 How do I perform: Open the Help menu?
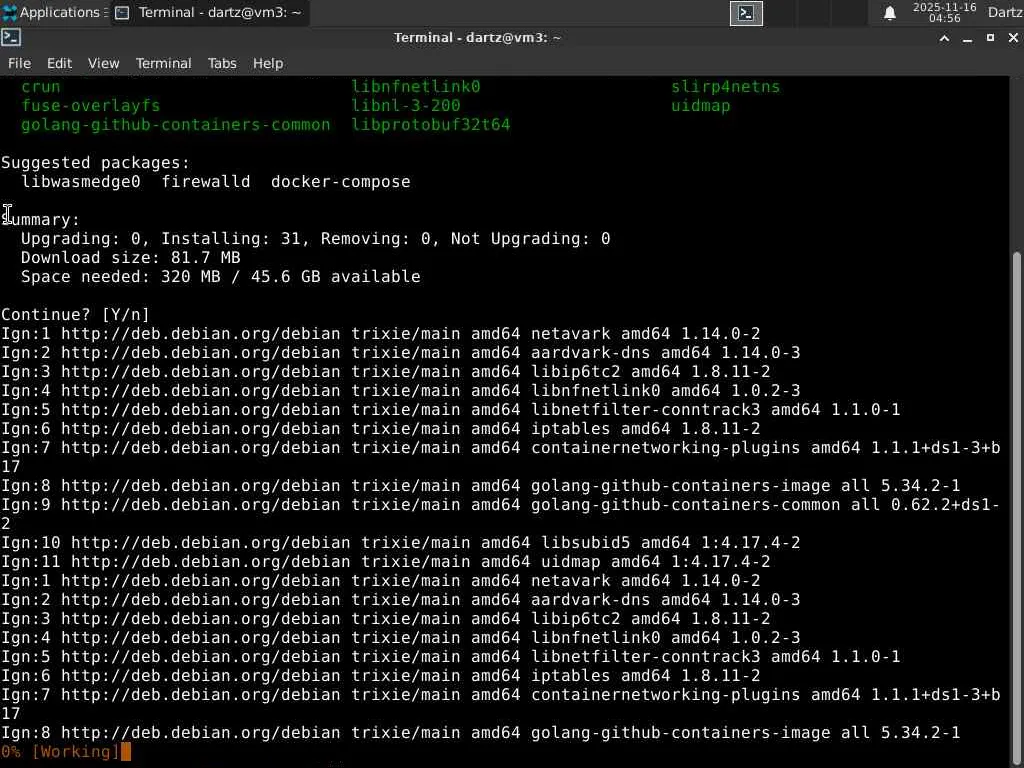[x=267, y=63]
